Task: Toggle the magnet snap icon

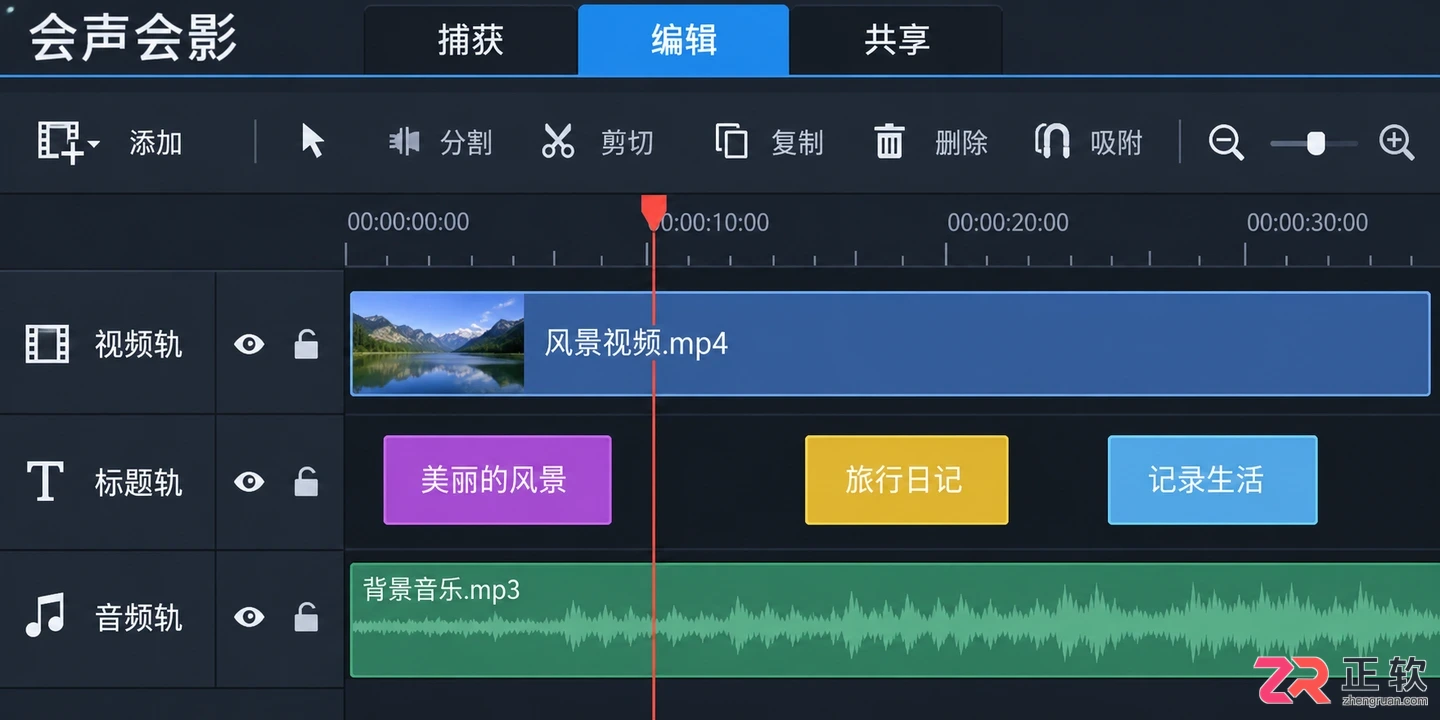Action: pos(1052,141)
